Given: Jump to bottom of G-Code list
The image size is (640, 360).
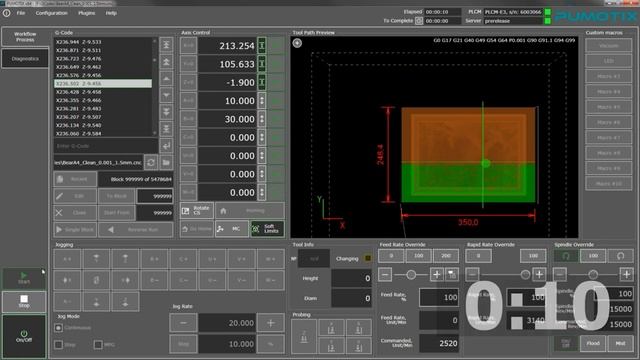Looking at the screenshot, I should pyautogui.click(x=166, y=129).
